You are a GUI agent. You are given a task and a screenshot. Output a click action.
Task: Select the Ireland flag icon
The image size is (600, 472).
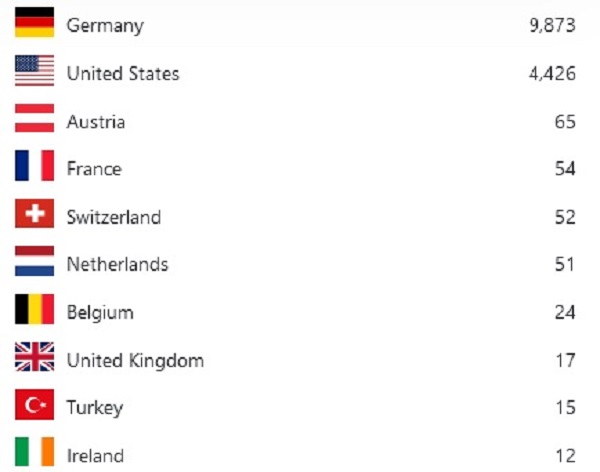34,452
